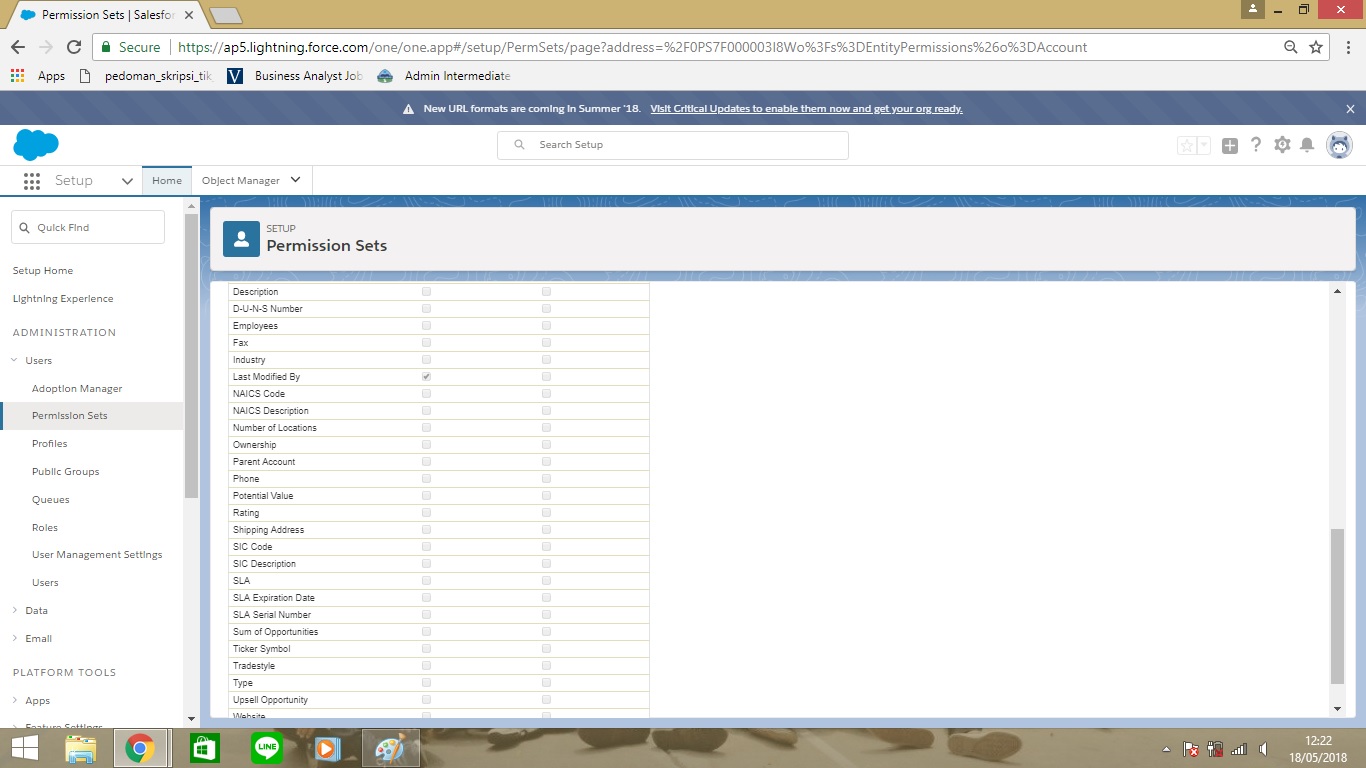Screen dimensions: 1366x768
Task: Open the user avatar profile menu
Action: [x=1339, y=145]
